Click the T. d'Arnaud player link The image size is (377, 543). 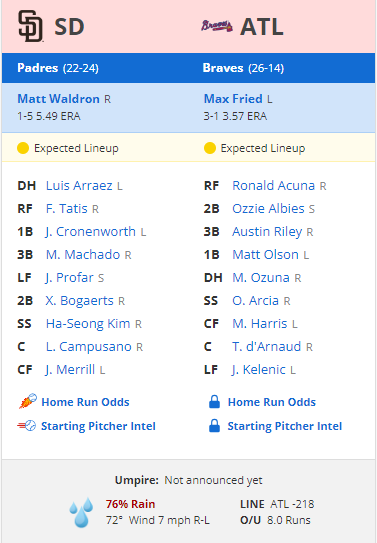(x=267, y=347)
